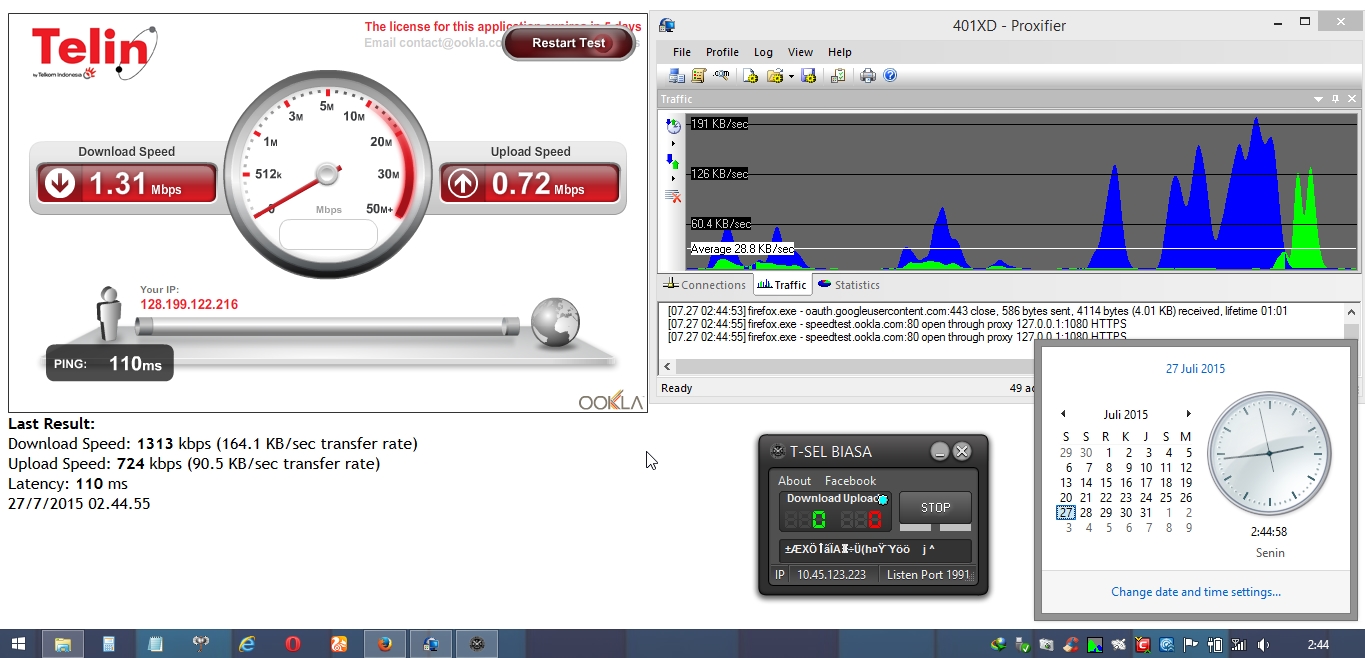Click the Proxification Rules toolbar icon in Proxifier

(x=699, y=76)
